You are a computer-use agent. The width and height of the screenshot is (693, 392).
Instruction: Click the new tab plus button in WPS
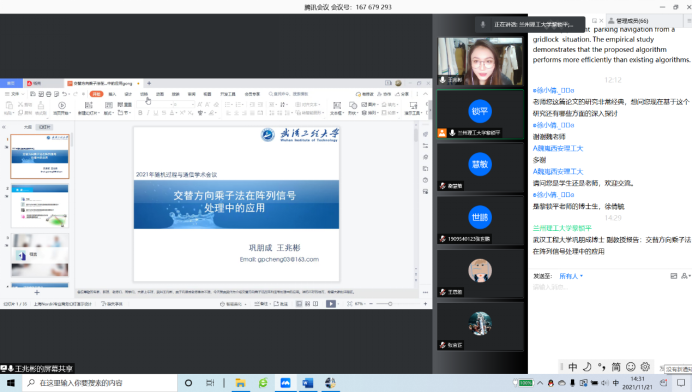click(149, 83)
